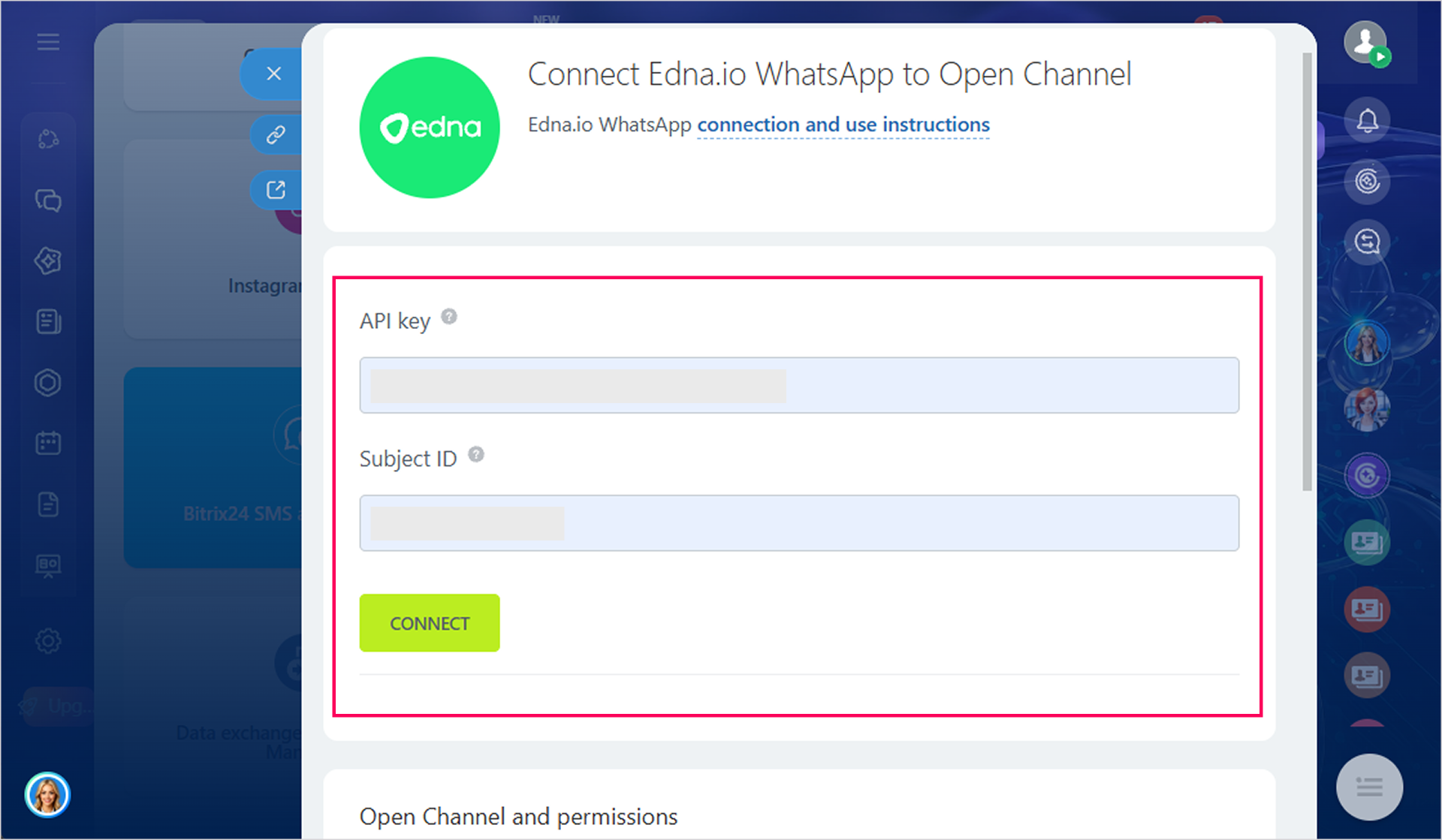Viewport: 1442px width, 840px height.
Task: Open the hamburger menu in left sidebar
Action: point(48,42)
